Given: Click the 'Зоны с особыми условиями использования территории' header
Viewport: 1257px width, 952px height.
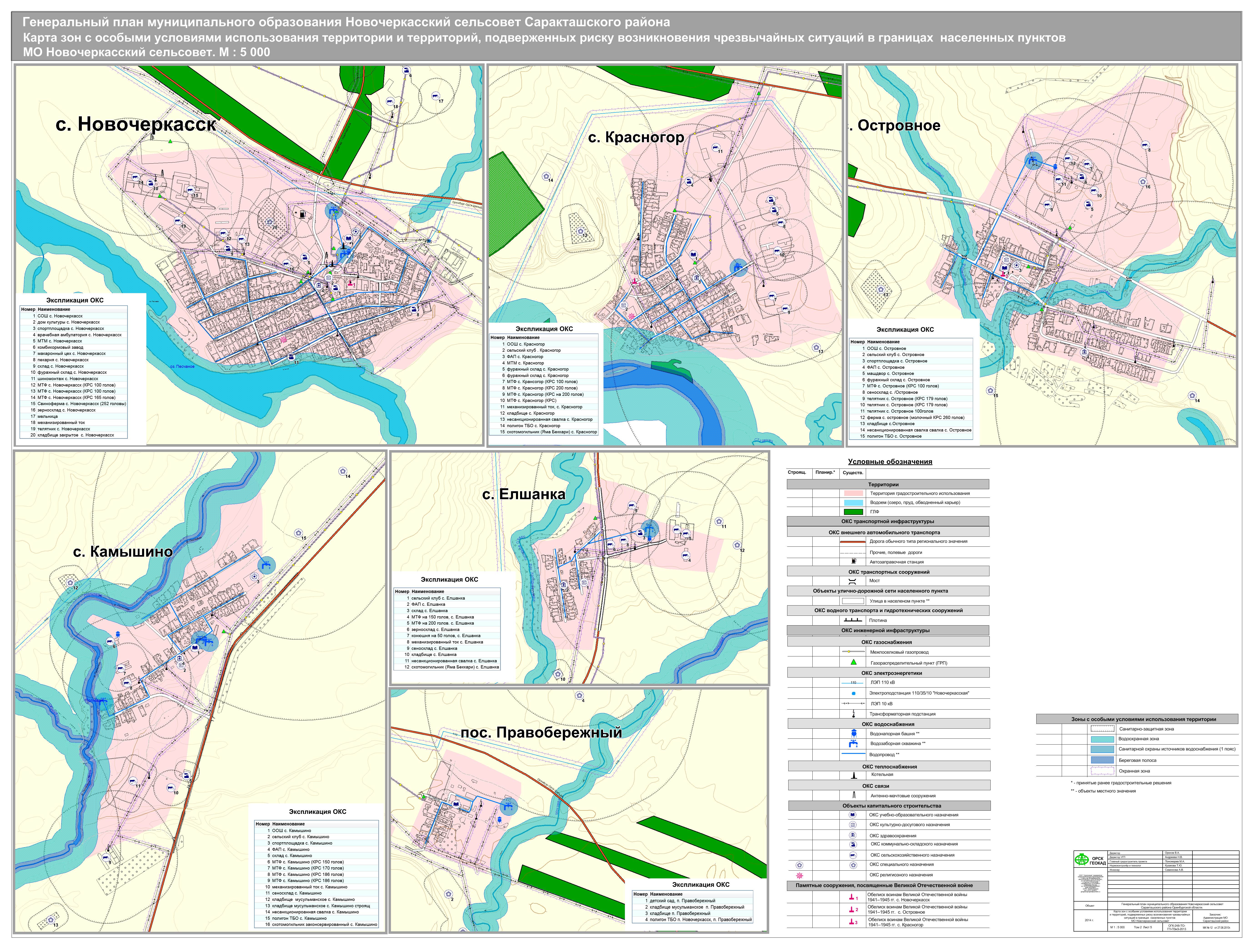Looking at the screenshot, I should pos(1137,719).
